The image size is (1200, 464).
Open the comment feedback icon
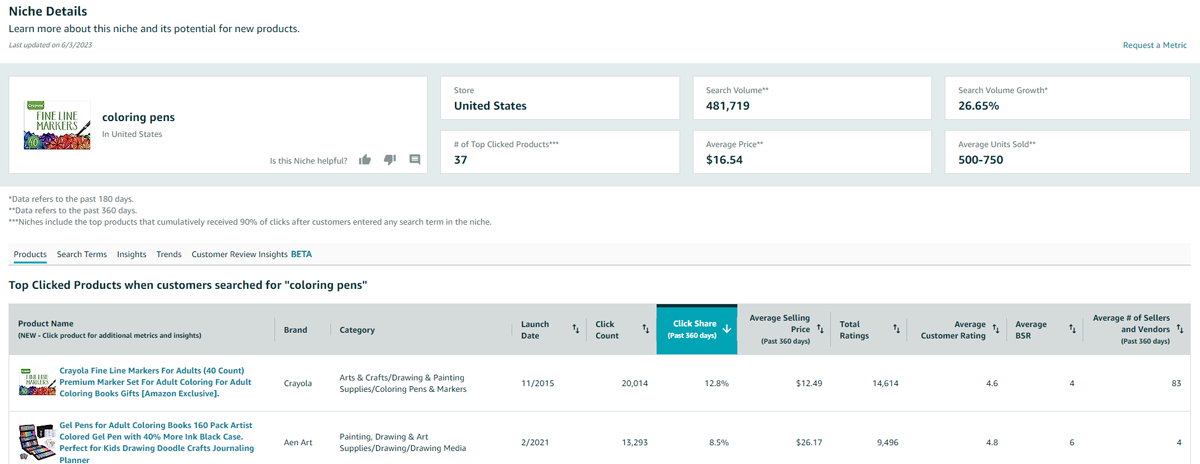pos(415,159)
